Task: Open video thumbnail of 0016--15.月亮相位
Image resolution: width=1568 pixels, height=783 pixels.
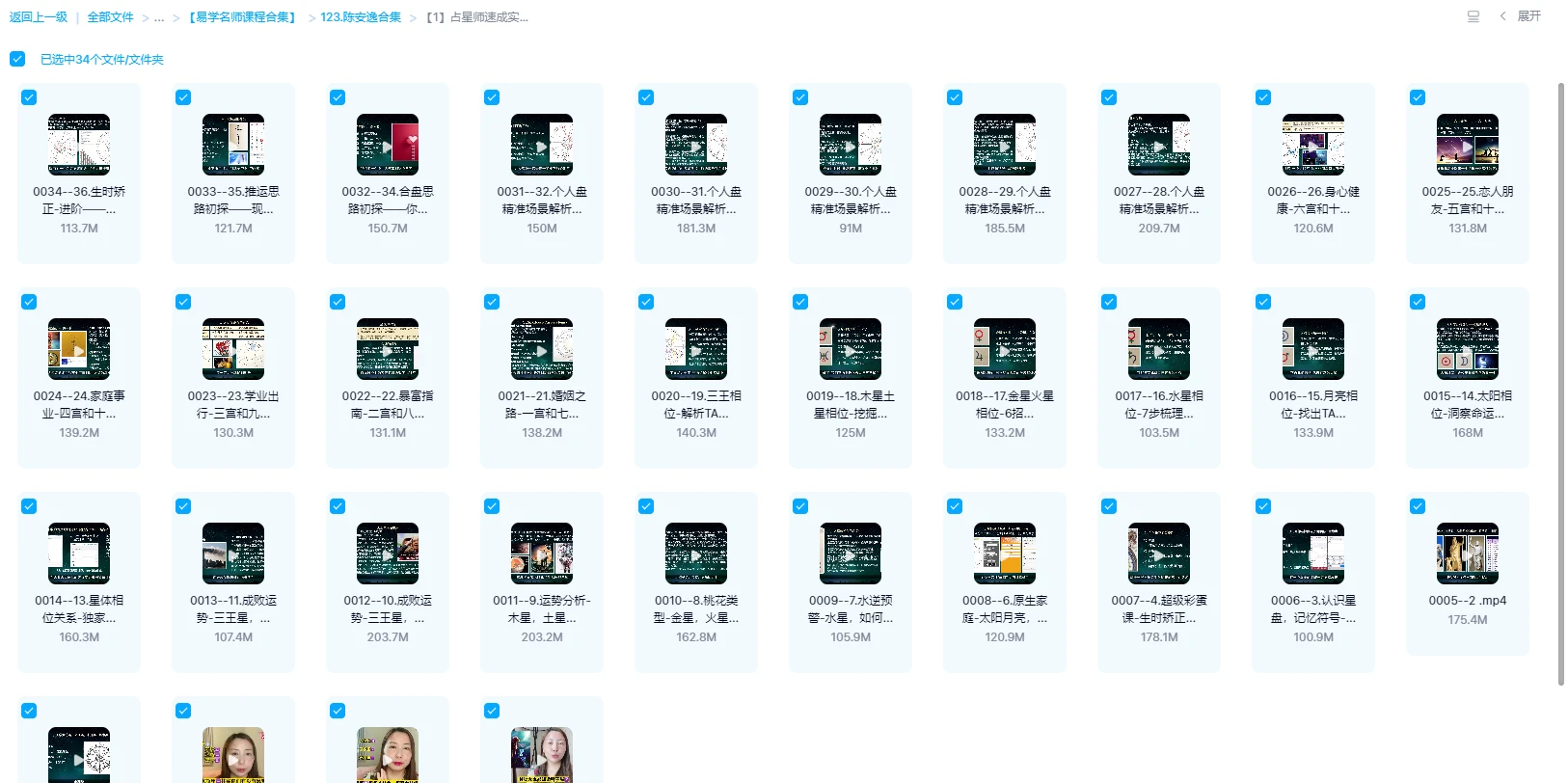Action: (x=1313, y=349)
